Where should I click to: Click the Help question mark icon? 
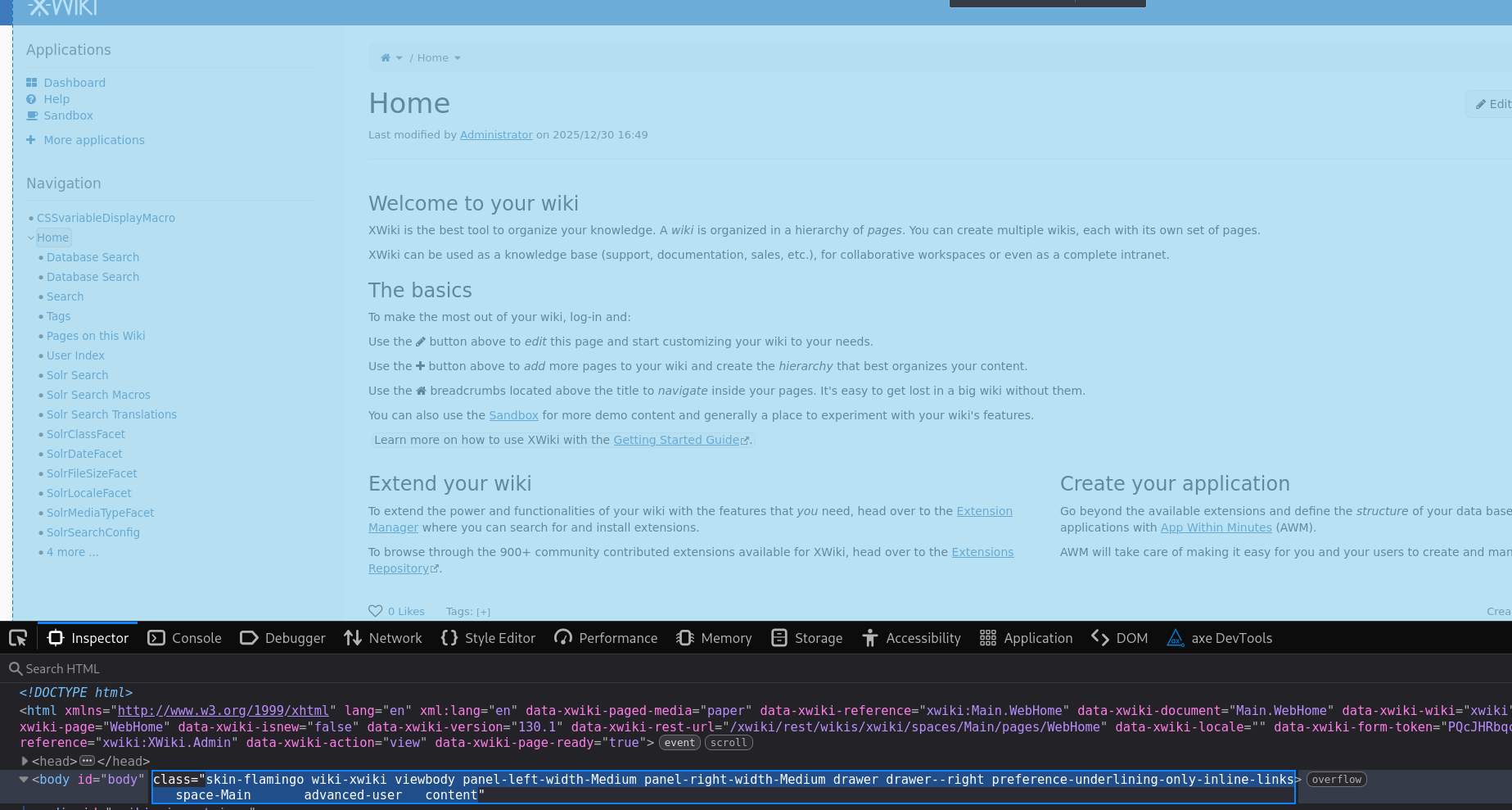(32, 99)
